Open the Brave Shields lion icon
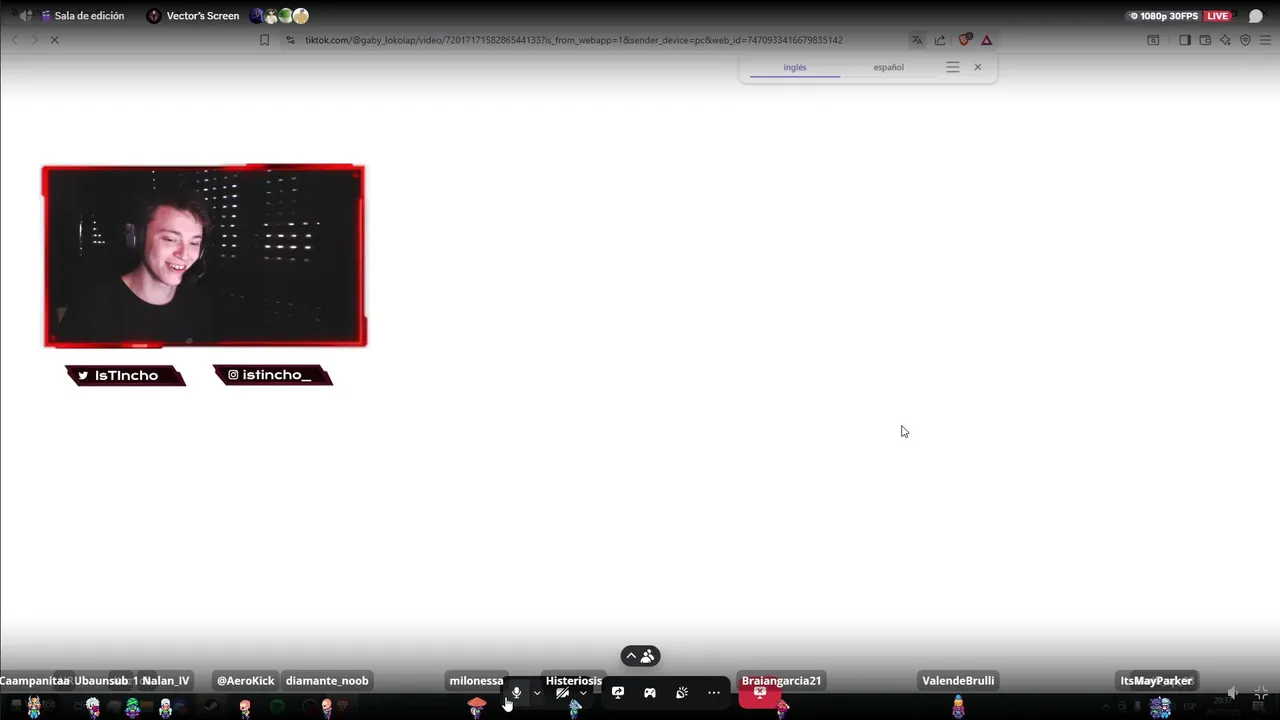 coord(965,40)
